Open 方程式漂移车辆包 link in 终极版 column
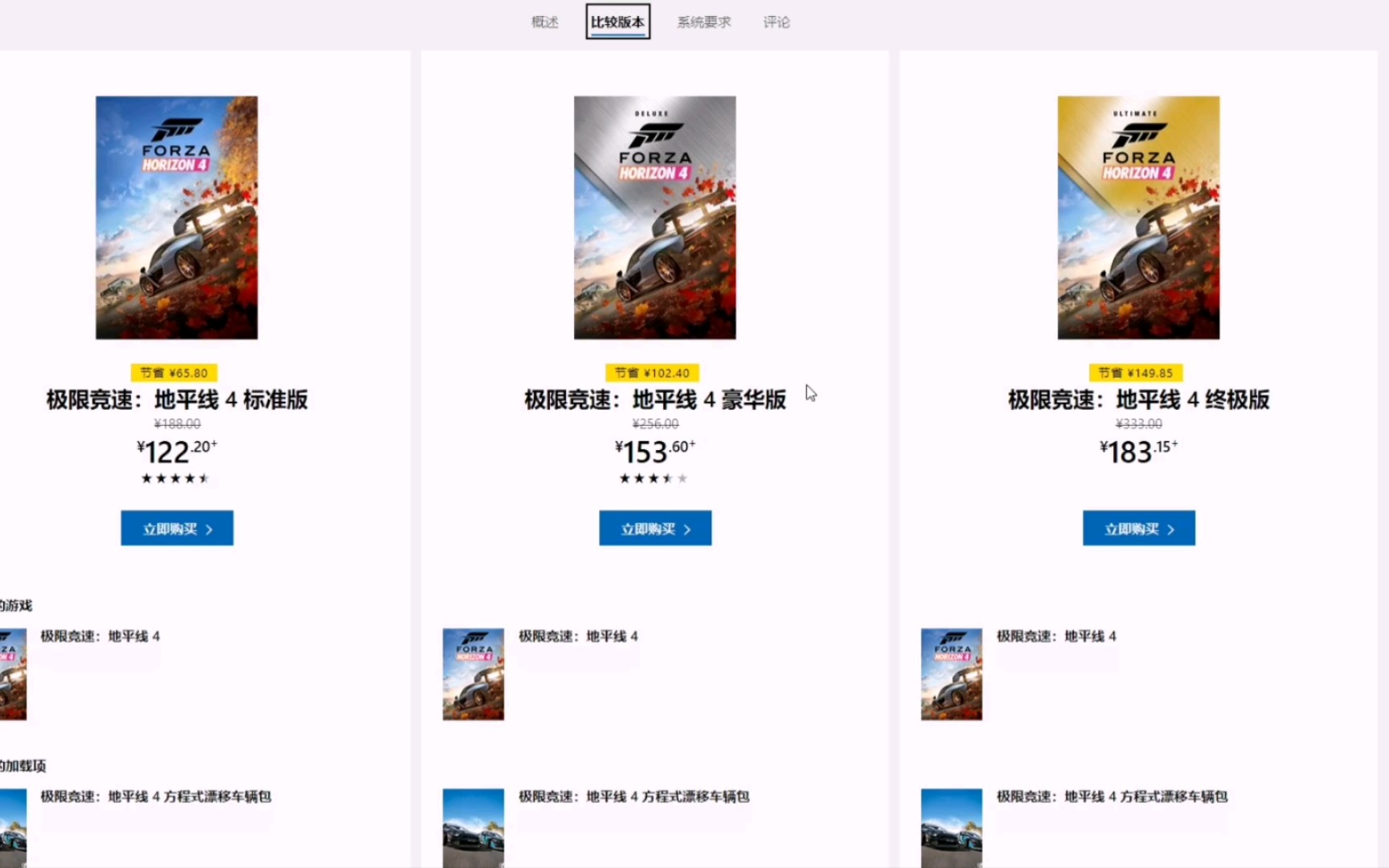The image size is (1389, 868). point(1112,796)
